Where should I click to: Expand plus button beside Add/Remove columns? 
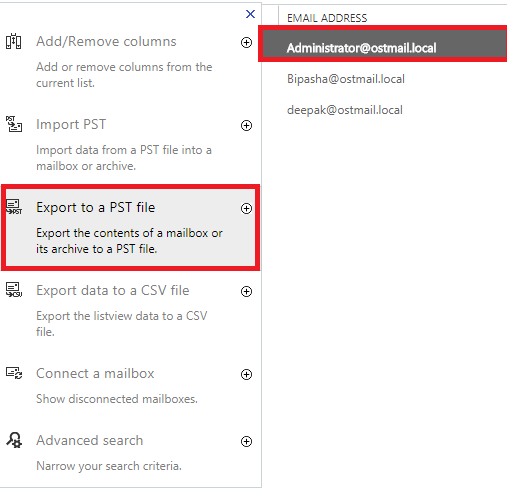pos(246,42)
